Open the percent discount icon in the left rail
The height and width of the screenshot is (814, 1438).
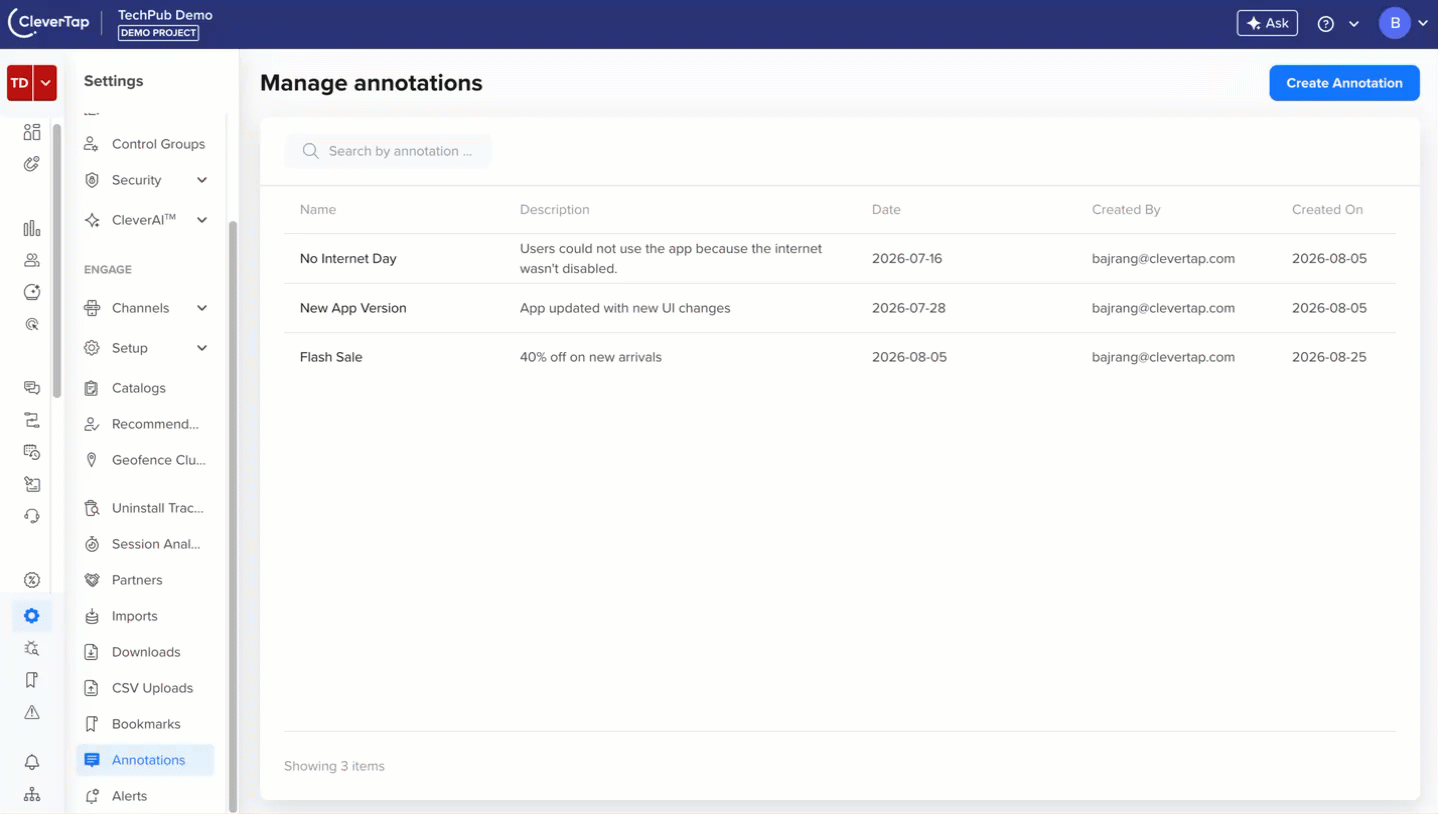(x=32, y=580)
